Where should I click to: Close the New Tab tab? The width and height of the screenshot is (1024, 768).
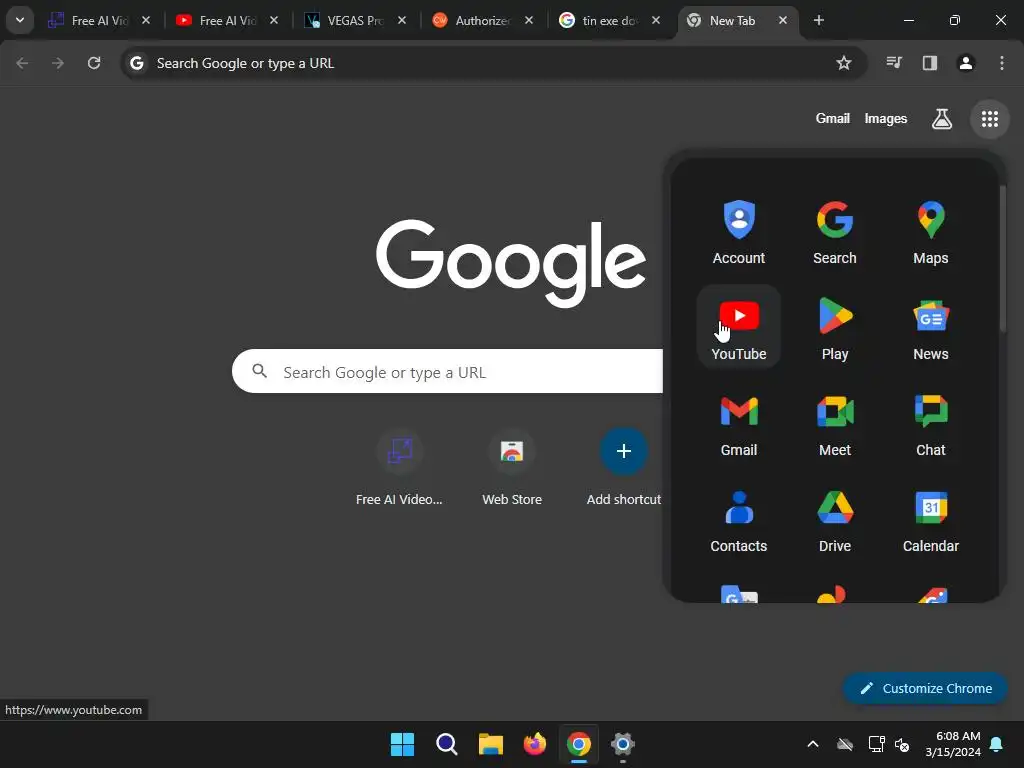[782, 20]
